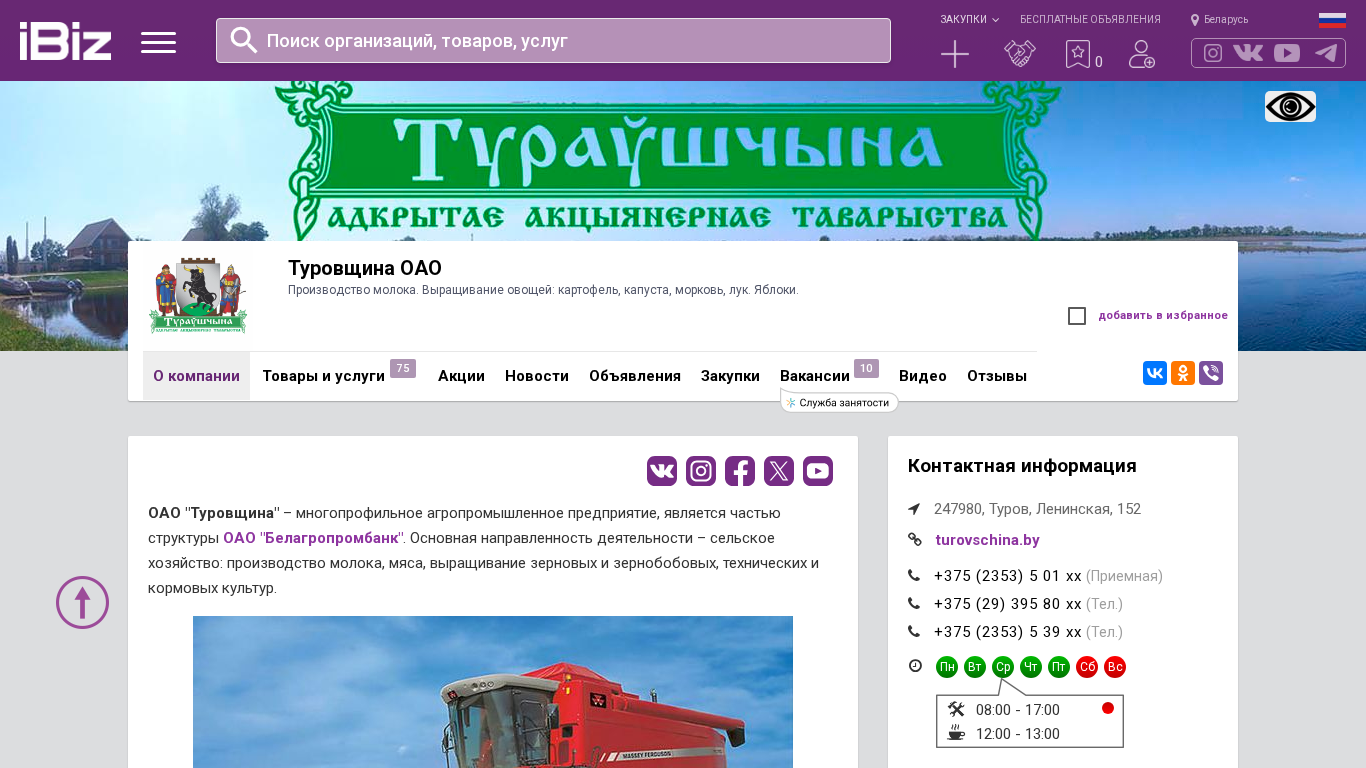Open VK from the header social box
The image size is (1366, 768).
[x=1248, y=53]
